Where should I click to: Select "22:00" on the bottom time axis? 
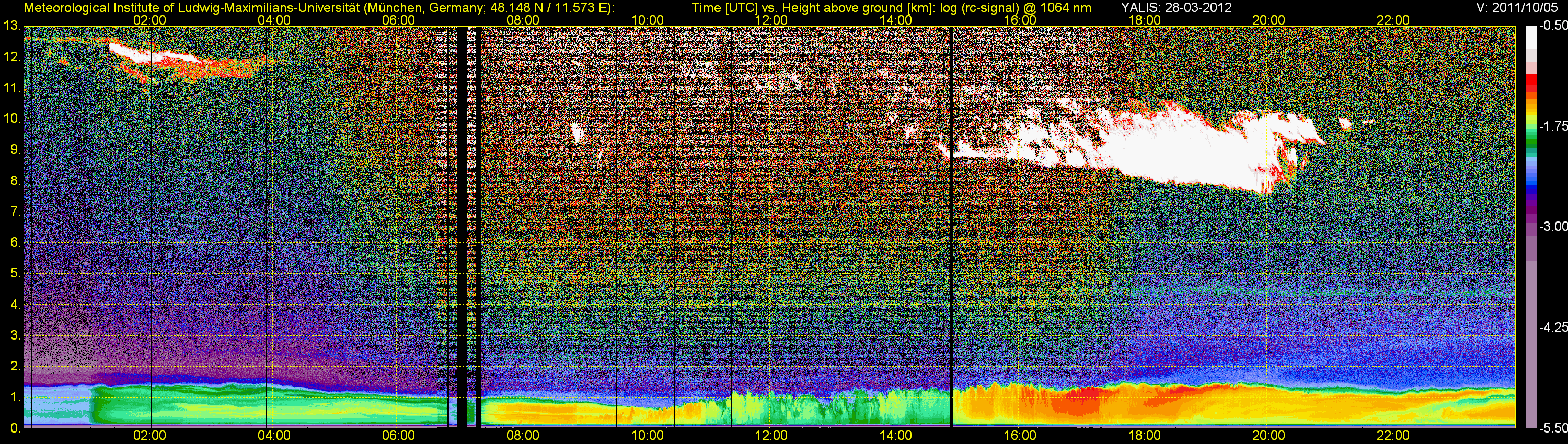click(x=1393, y=436)
